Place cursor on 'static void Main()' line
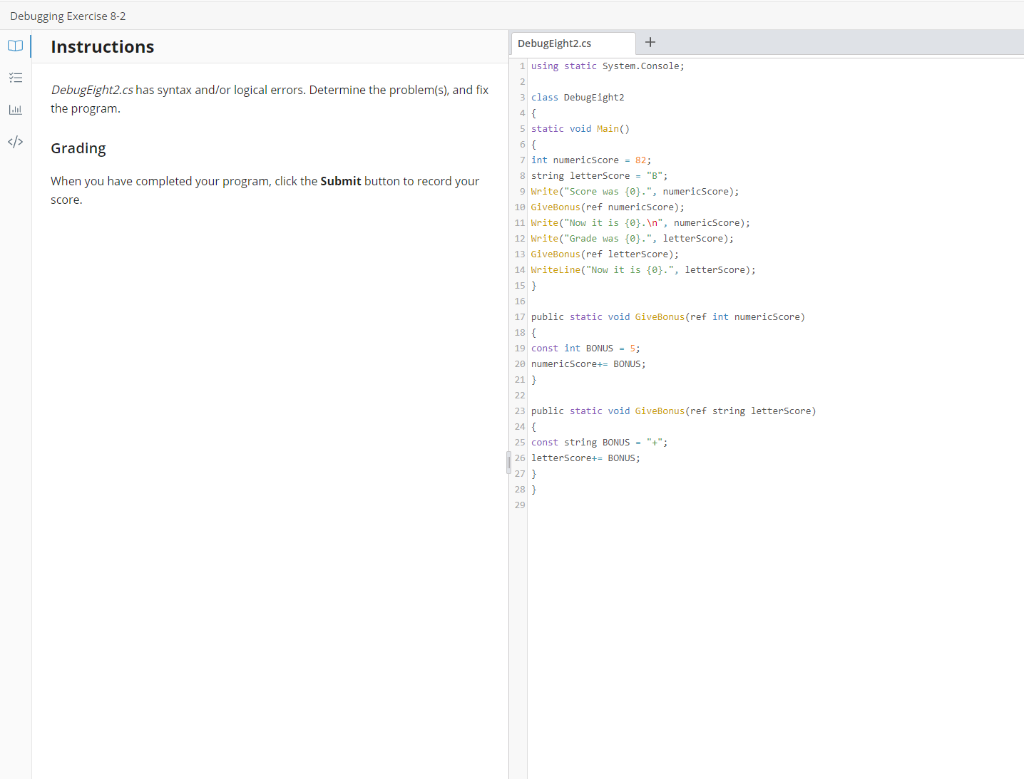This screenshot has height=779, width=1024. coord(580,129)
